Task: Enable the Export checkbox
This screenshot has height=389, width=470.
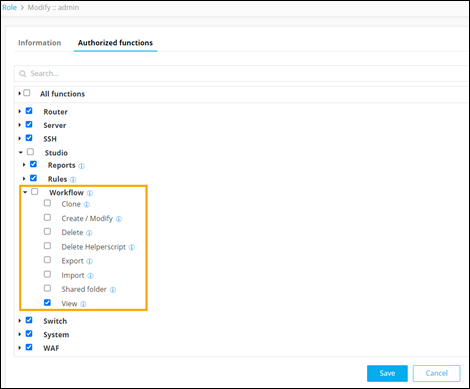Action: (47, 260)
